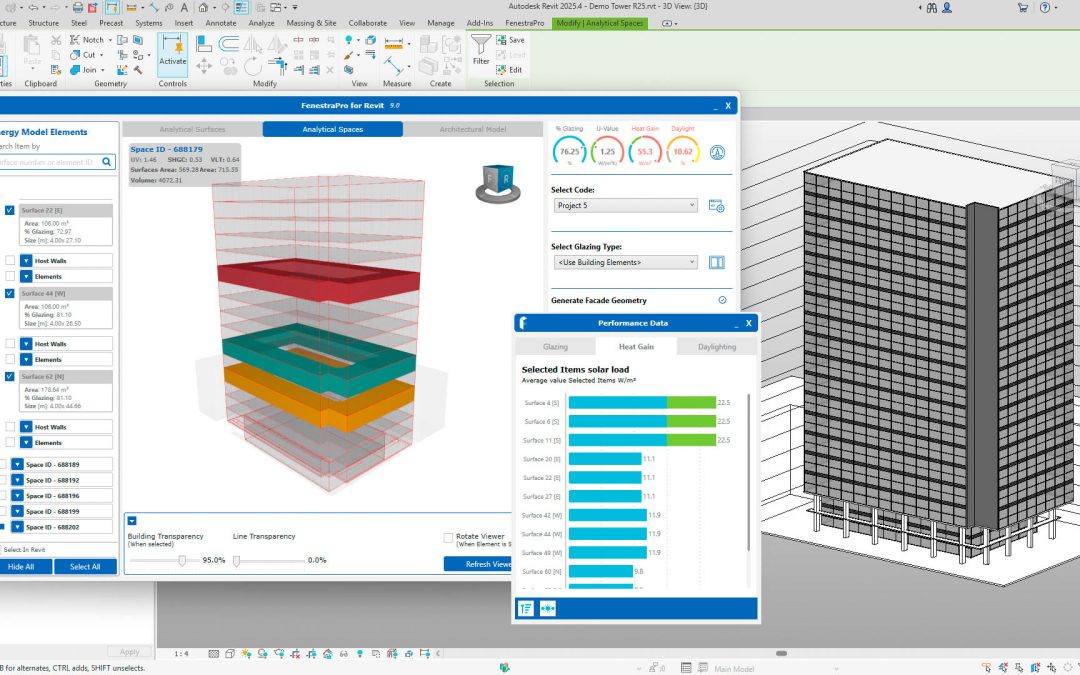Open the Select Glazing Type dropdown
The width and height of the screenshot is (1080, 675).
(x=624, y=262)
